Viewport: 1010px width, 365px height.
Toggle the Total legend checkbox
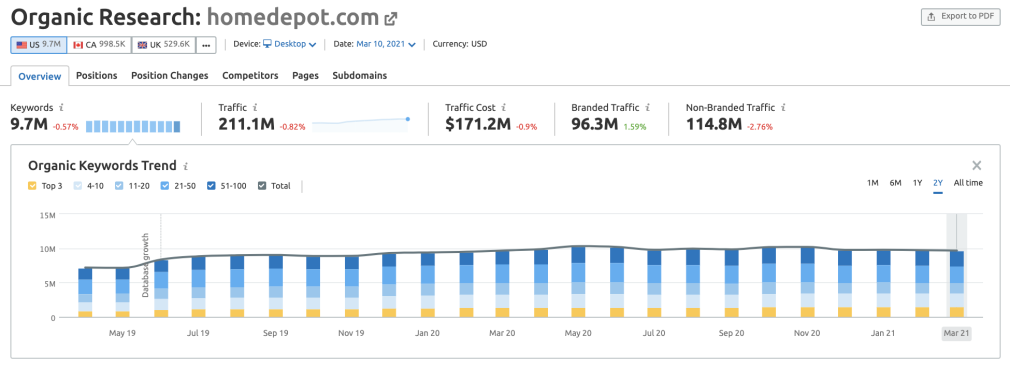click(x=262, y=186)
